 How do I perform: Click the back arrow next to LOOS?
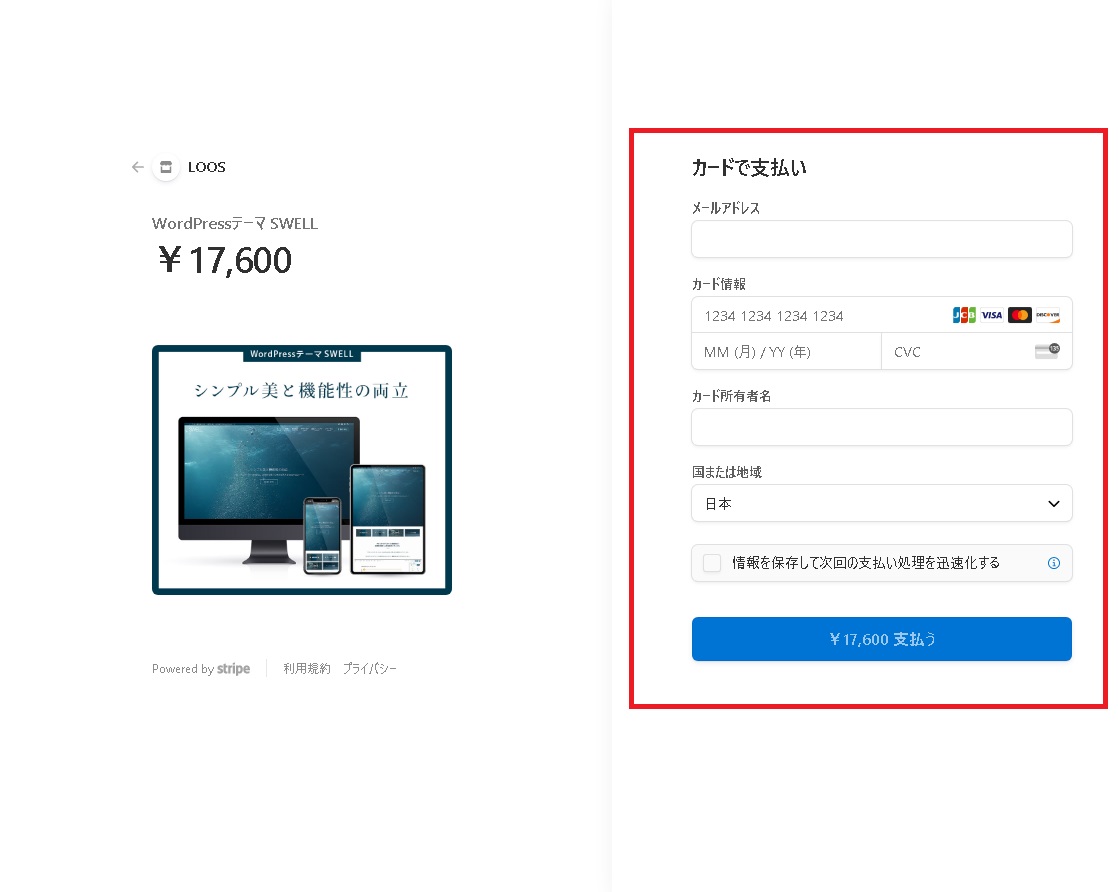coord(138,167)
